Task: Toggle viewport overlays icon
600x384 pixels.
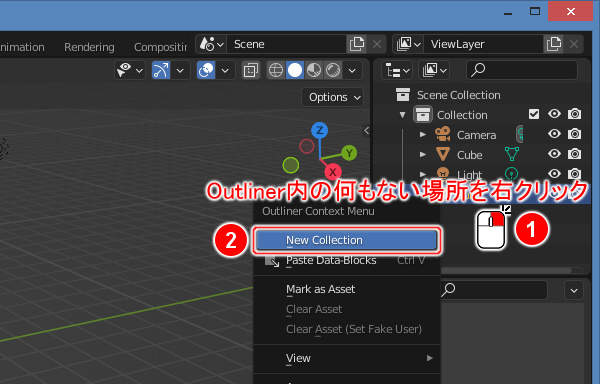Action: (206, 70)
